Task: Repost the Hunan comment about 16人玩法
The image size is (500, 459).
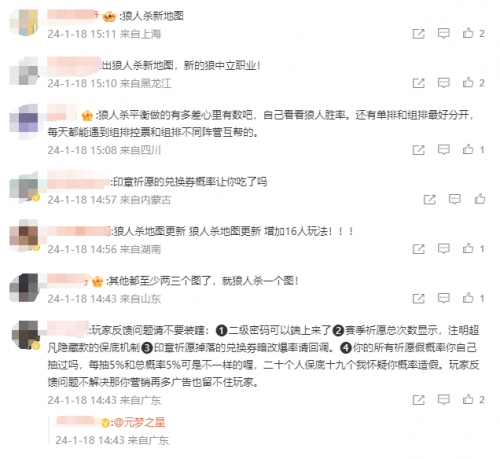Action: tap(419, 249)
